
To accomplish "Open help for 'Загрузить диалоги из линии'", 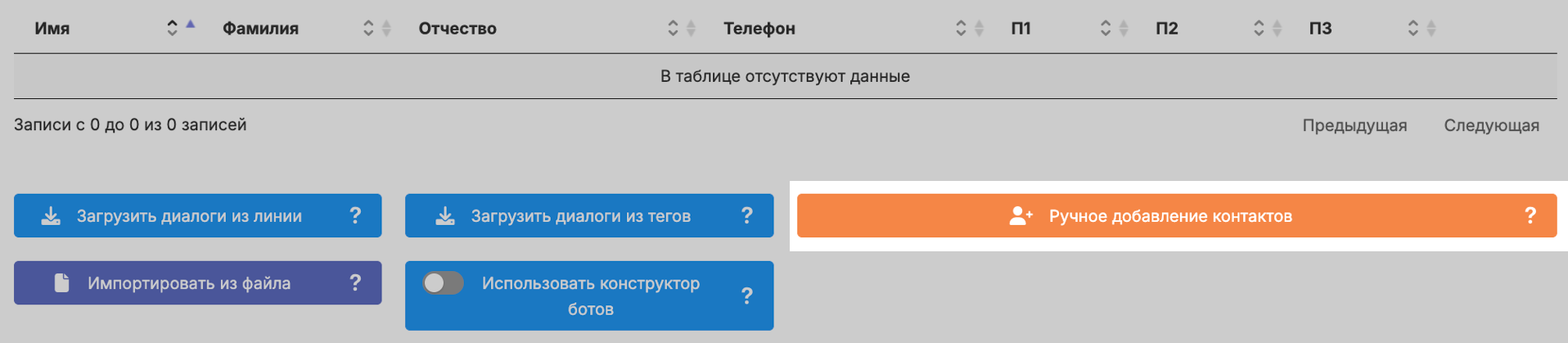I will pyautogui.click(x=355, y=215).
